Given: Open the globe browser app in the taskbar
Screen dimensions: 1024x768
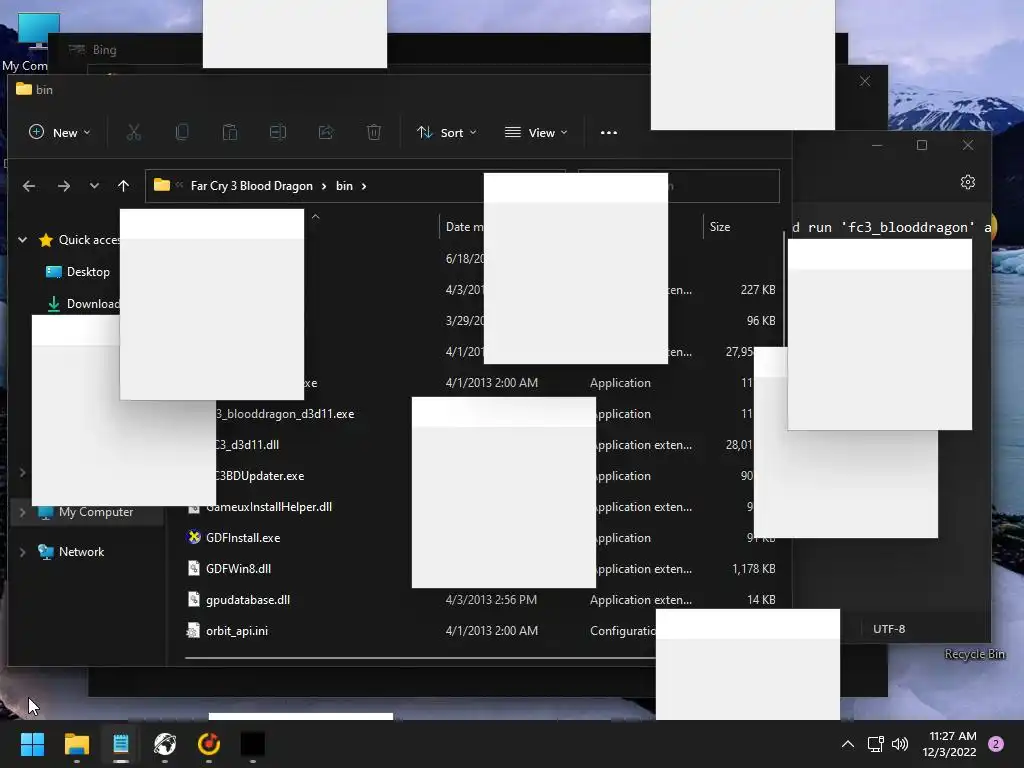Looking at the screenshot, I should click(165, 744).
